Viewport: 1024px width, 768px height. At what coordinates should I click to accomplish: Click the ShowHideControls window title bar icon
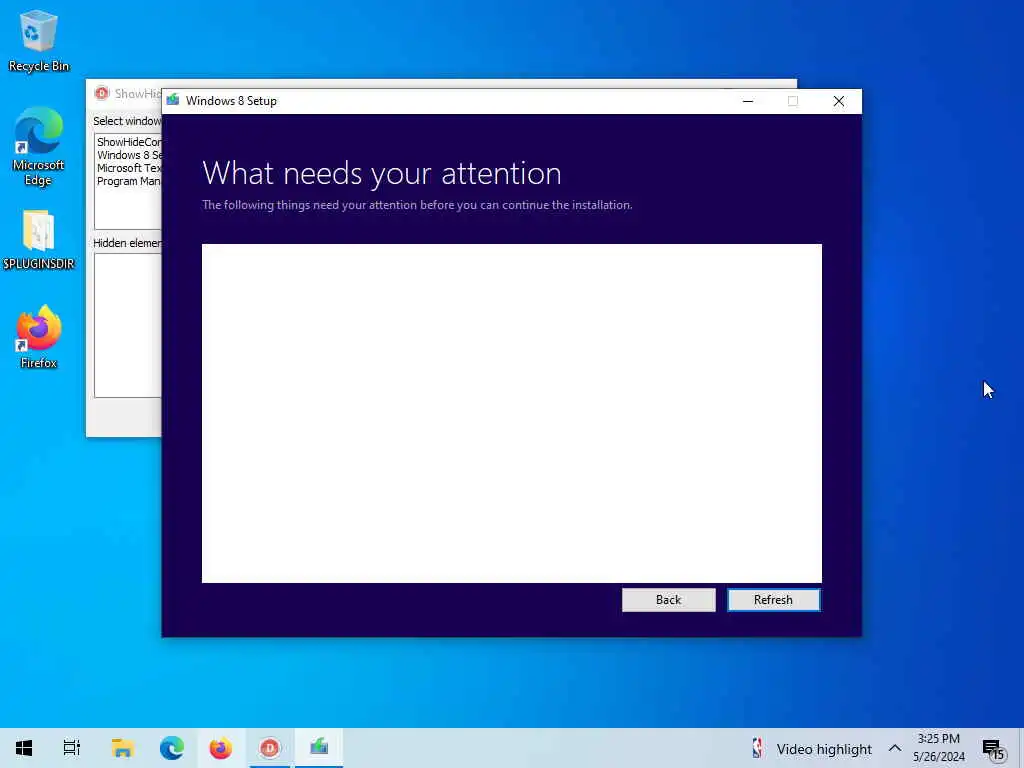click(x=102, y=93)
